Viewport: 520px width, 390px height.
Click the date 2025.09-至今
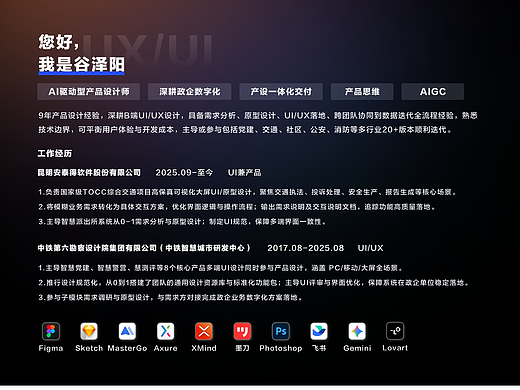point(184,173)
